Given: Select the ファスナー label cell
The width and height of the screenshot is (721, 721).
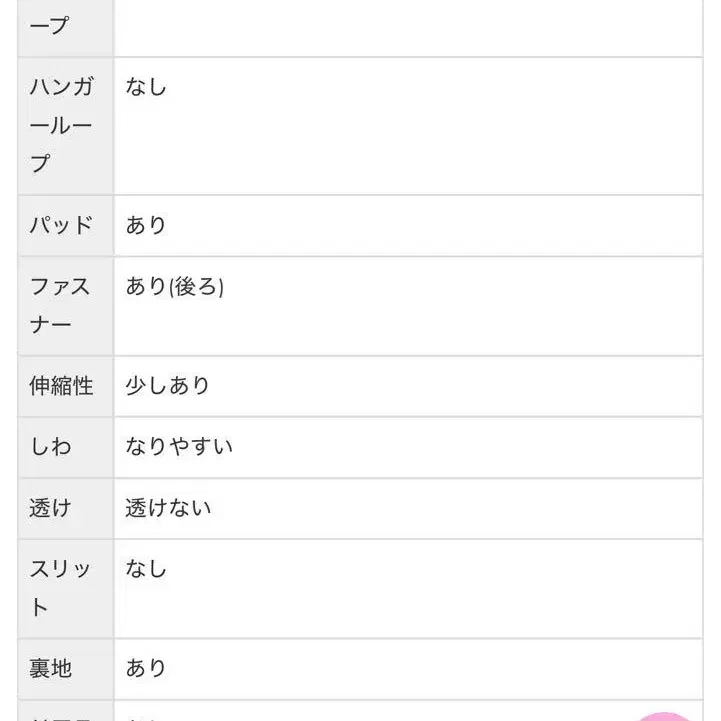Looking at the screenshot, I should 66,306.
